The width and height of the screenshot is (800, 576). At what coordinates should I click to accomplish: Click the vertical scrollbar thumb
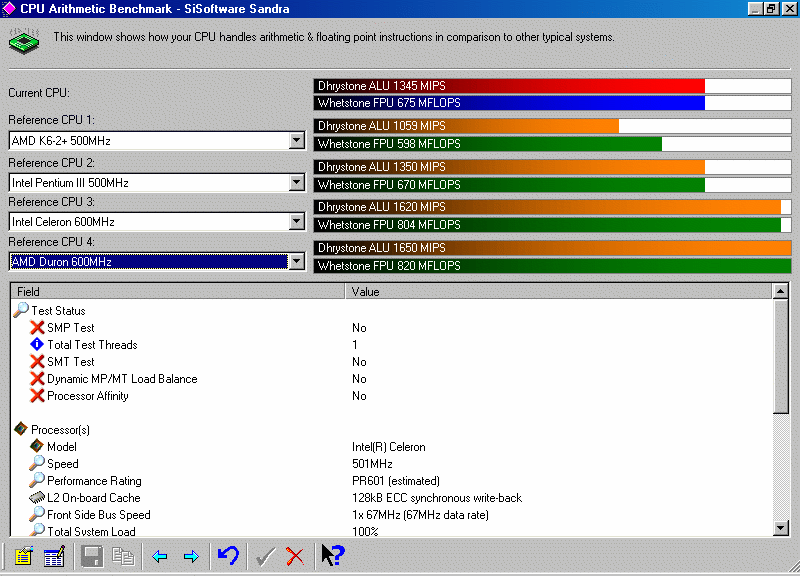coord(781,357)
